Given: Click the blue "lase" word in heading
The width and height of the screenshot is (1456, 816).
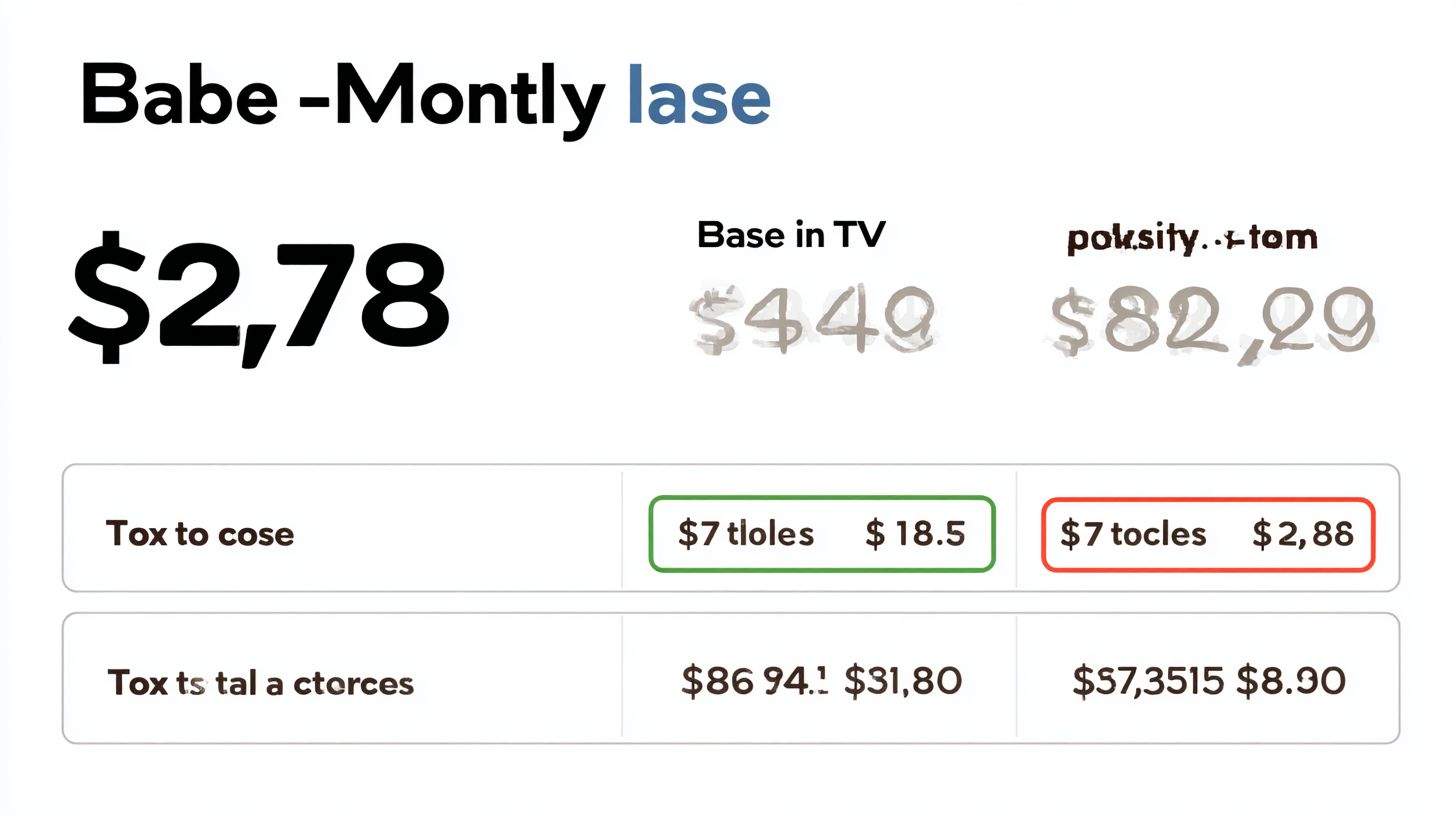Looking at the screenshot, I should (x=698, y=97).
